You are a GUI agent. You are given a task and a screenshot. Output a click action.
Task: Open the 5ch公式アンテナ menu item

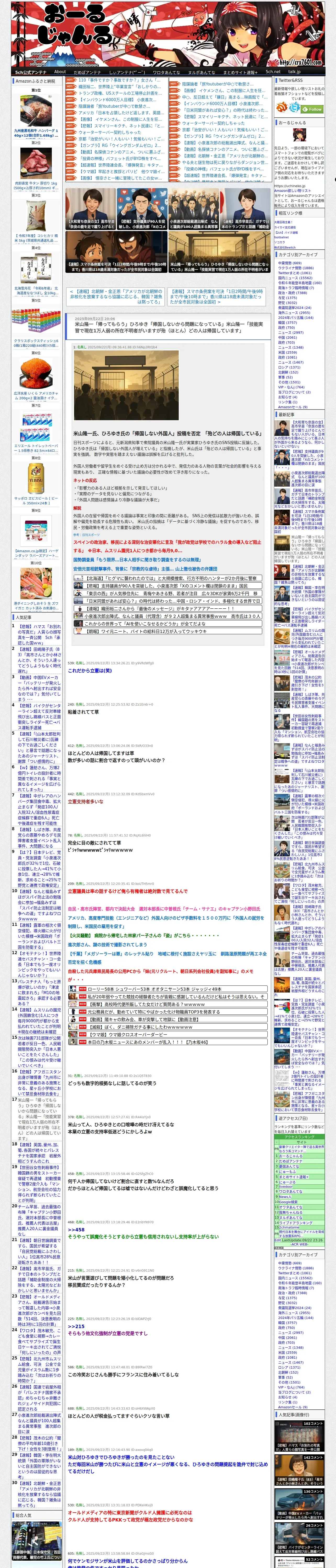[x=31, y=72]
